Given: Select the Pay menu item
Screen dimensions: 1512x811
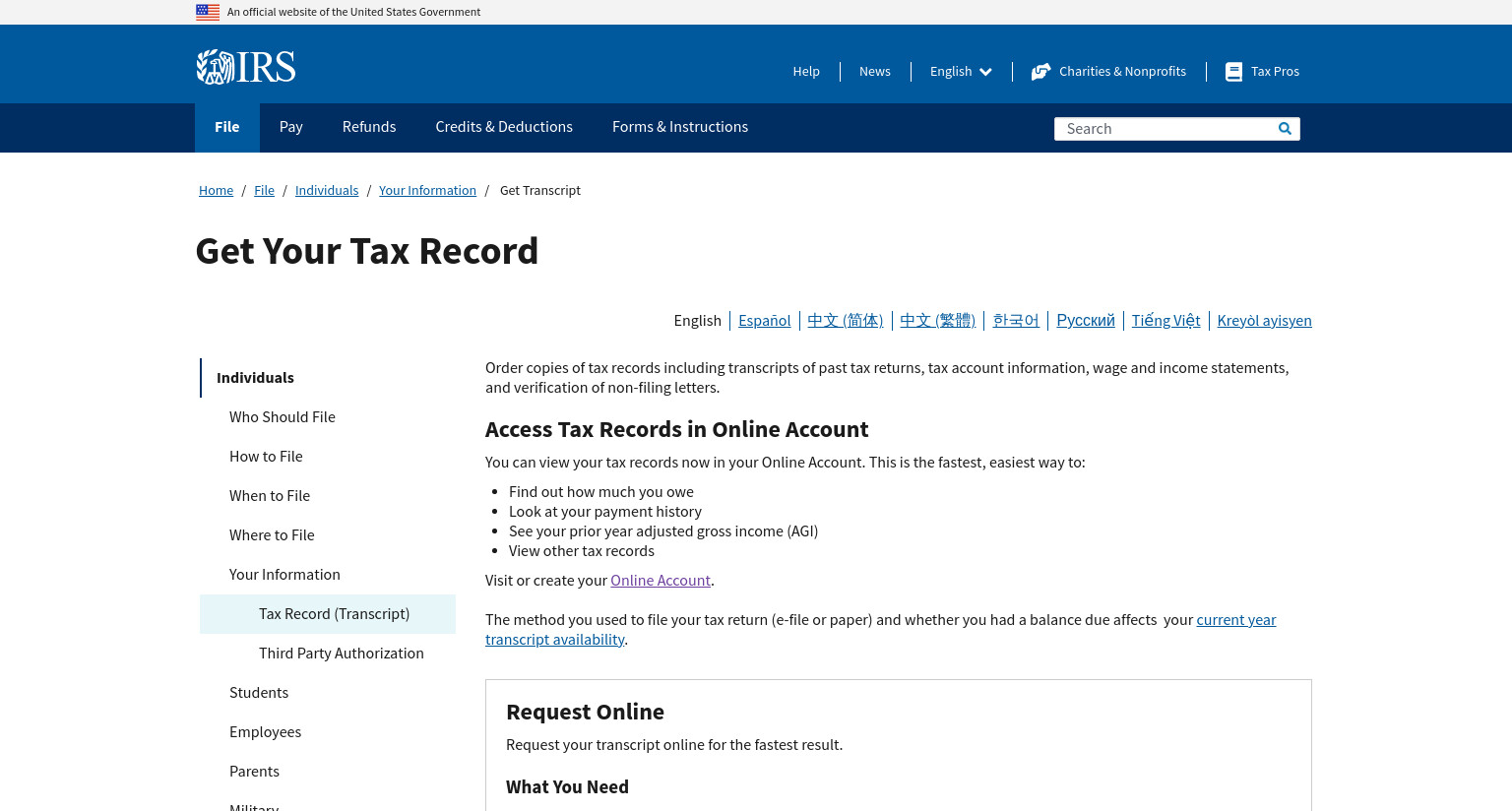Looking at the screenshot, I should (x=291, y=127).
